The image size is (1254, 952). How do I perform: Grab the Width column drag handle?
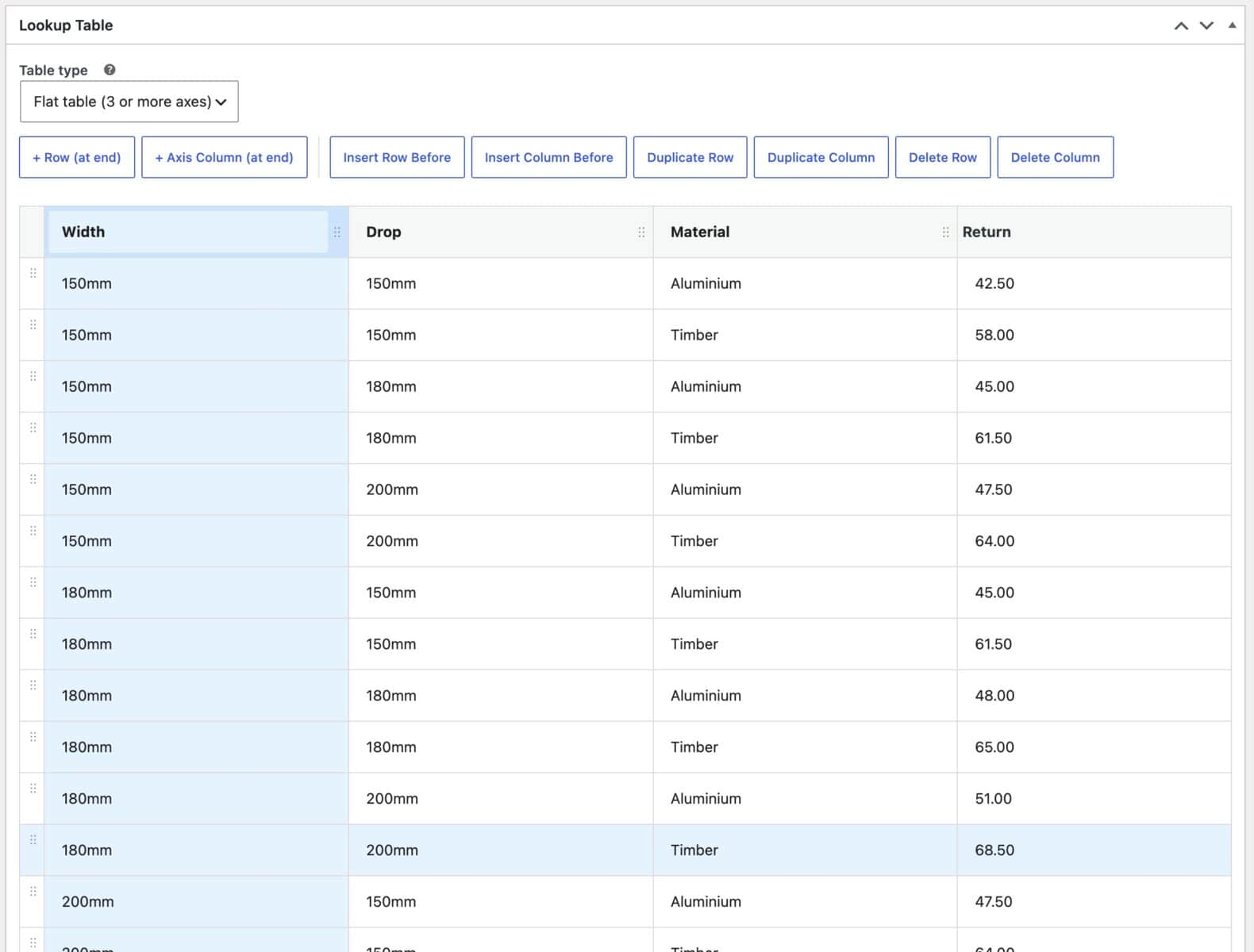[337, 232]
